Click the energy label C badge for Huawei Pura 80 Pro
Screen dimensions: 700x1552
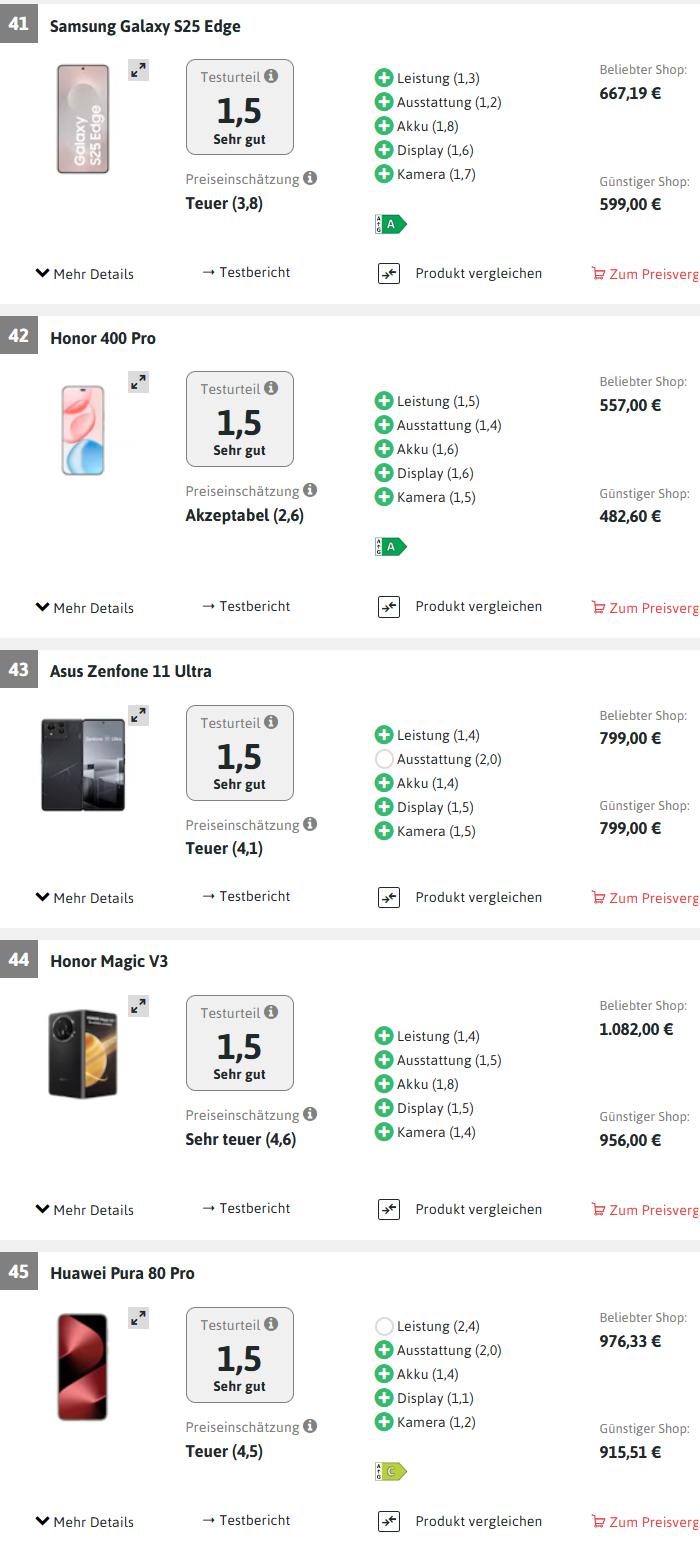390,1471
